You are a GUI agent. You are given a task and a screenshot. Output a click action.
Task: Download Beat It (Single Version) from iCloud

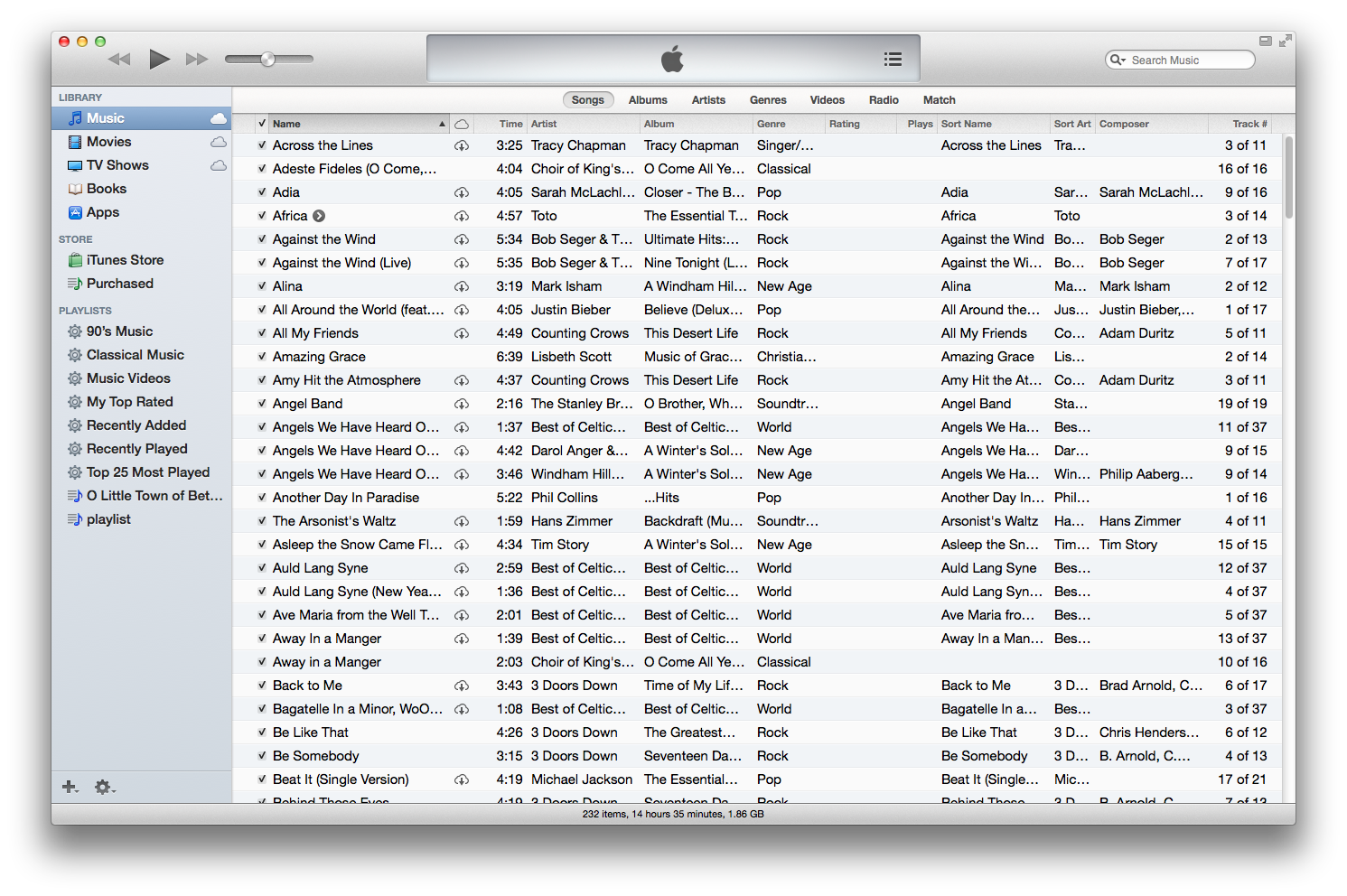[x=462, y=779]
